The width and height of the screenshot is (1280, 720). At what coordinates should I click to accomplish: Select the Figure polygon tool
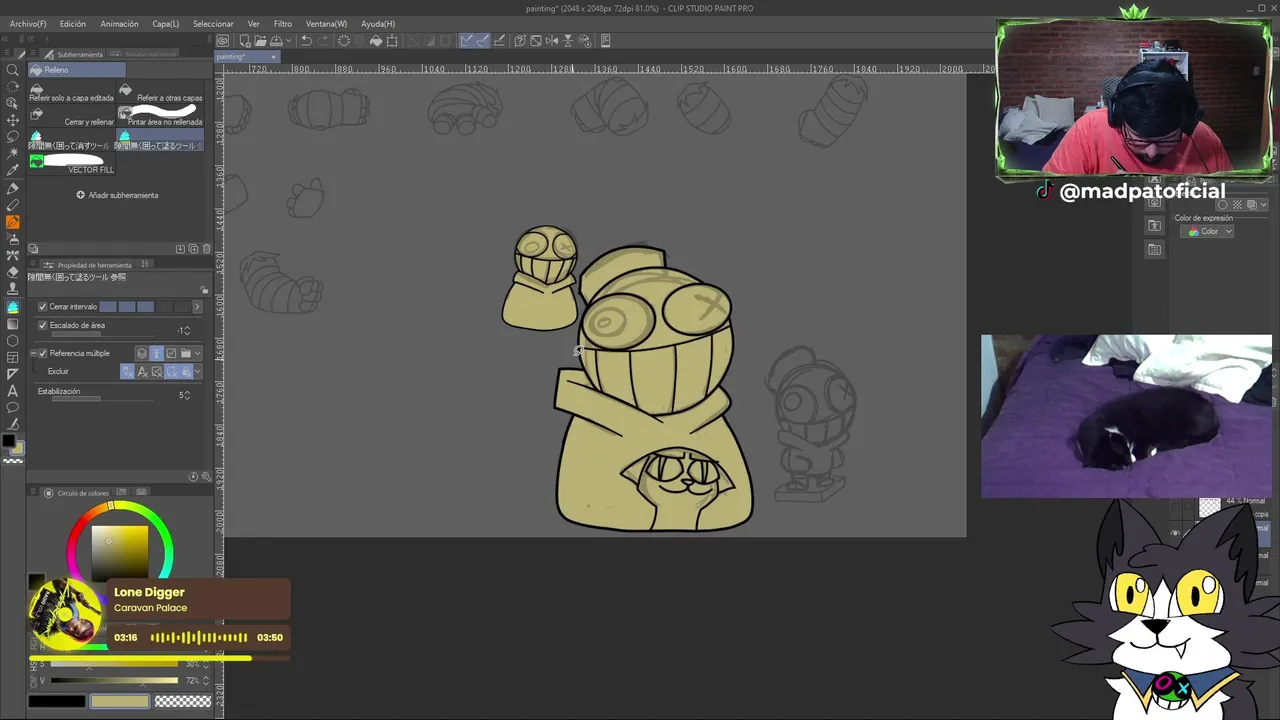tap(12, 341)
